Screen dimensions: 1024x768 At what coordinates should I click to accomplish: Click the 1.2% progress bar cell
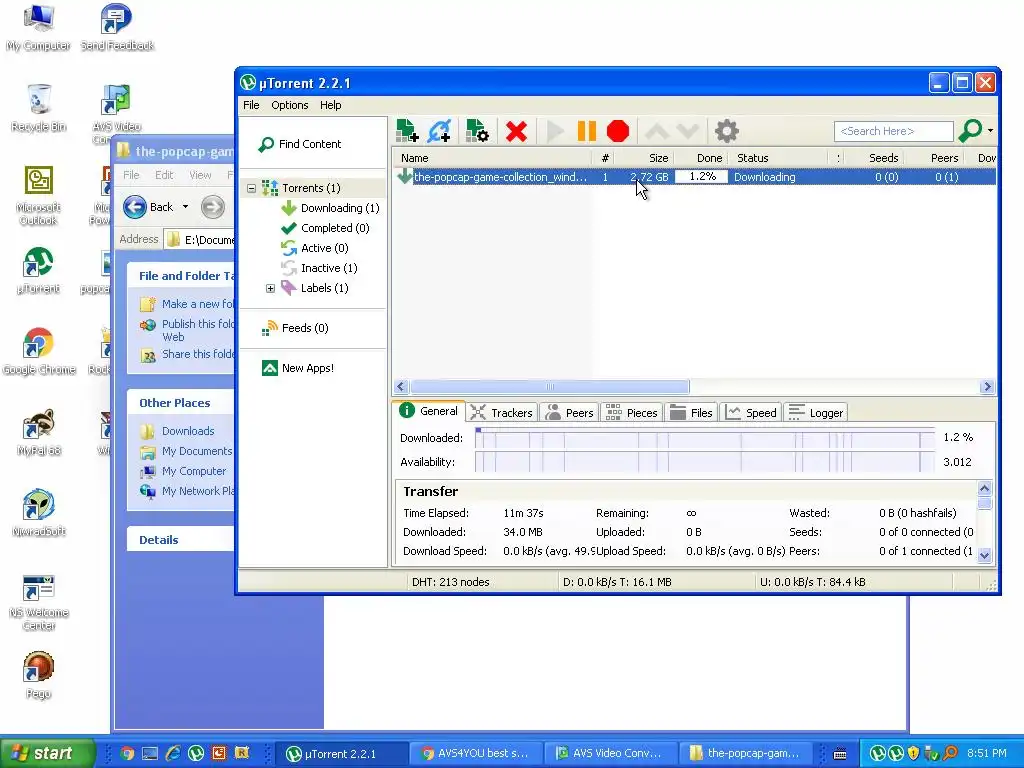coord(701,177)
